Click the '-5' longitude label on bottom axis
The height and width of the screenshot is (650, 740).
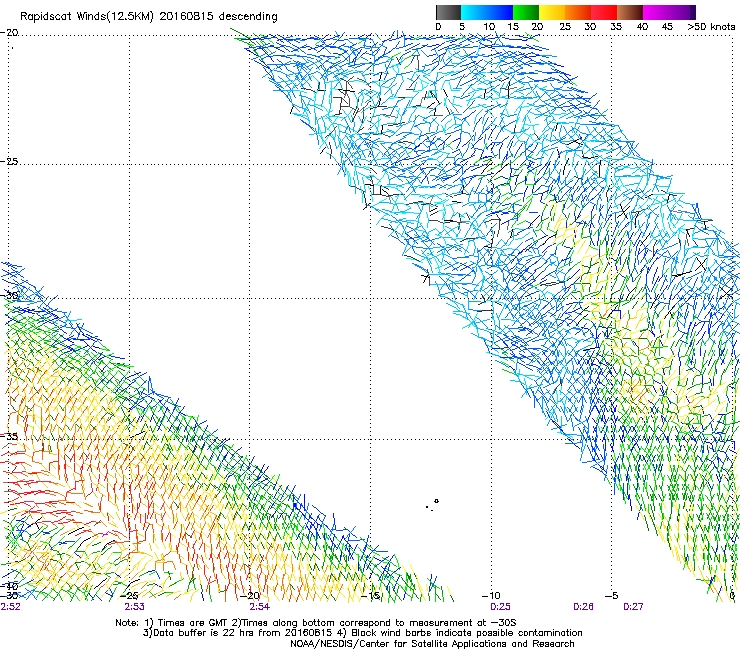(612, 595)
